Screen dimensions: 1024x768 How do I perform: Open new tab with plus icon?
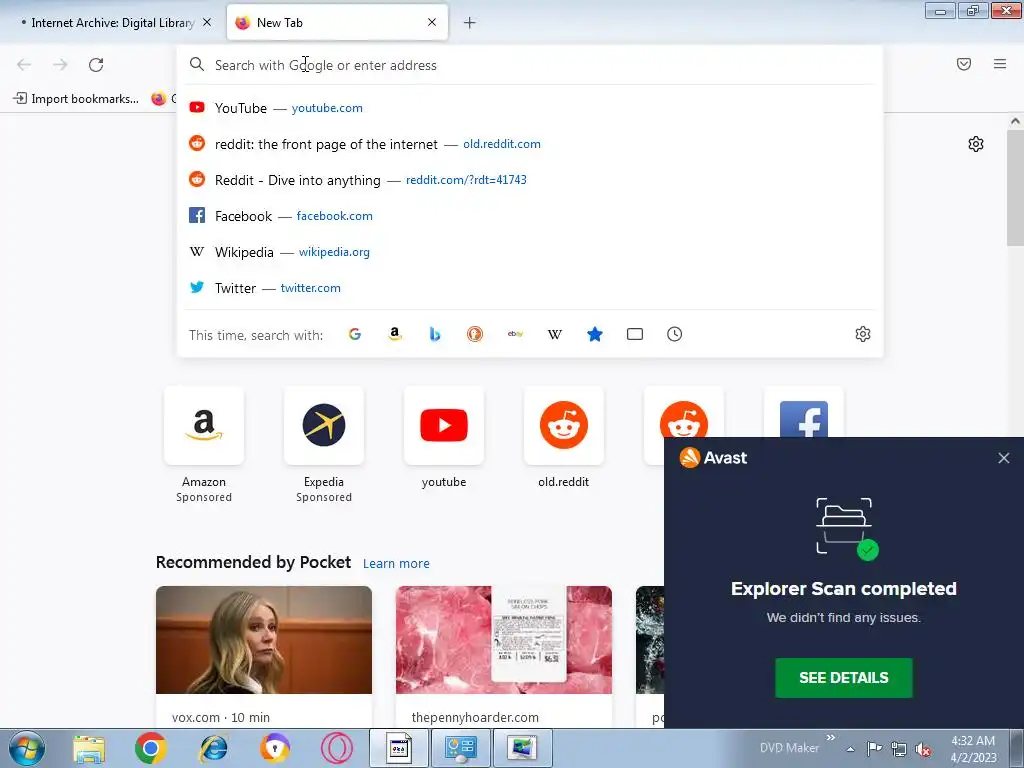pos(470,23)
